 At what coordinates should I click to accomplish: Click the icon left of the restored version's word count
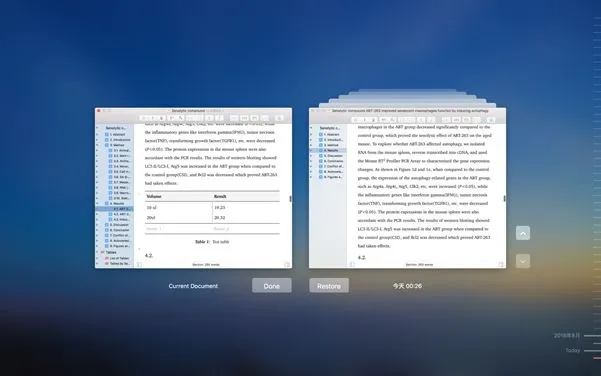[x=352, y=264]
